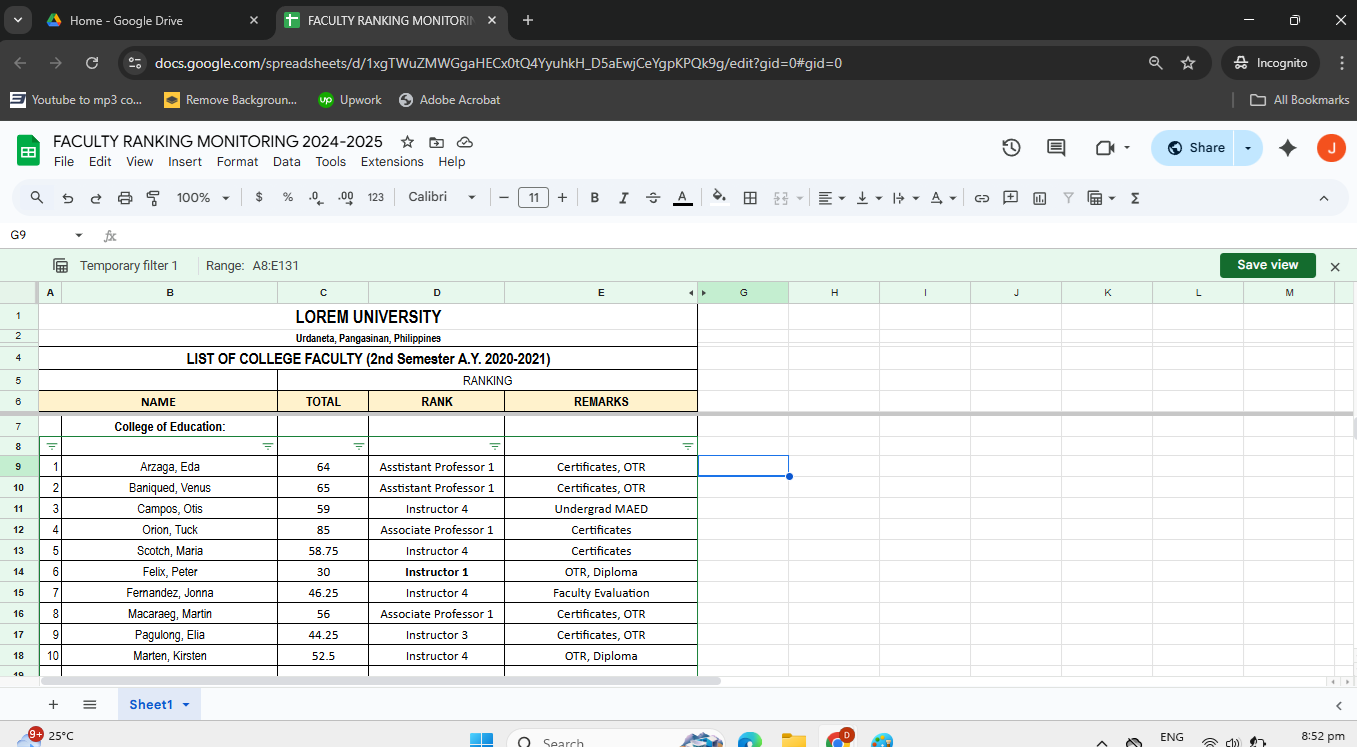Decrease decimal places icon

coord(316,198)
